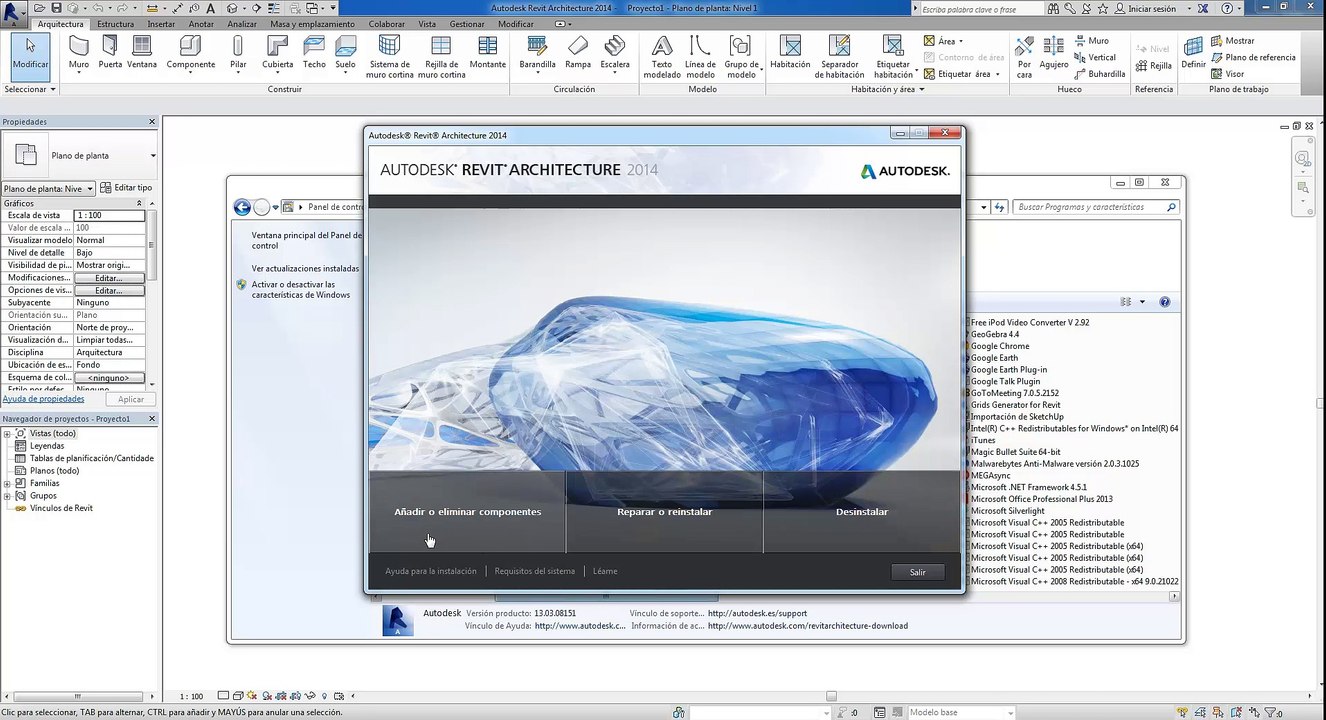This screenshot has height=720, width=1326.
Task: Select the Barandilla (railing) tool
Action: (537, 54)
